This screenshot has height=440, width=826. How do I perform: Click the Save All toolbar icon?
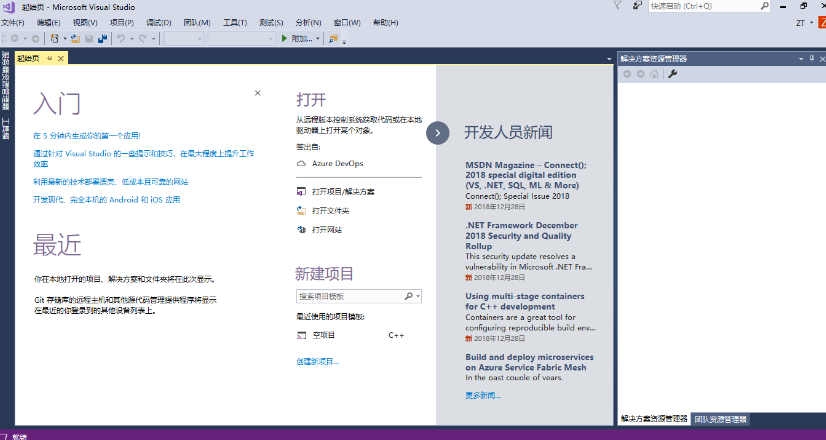102,39
